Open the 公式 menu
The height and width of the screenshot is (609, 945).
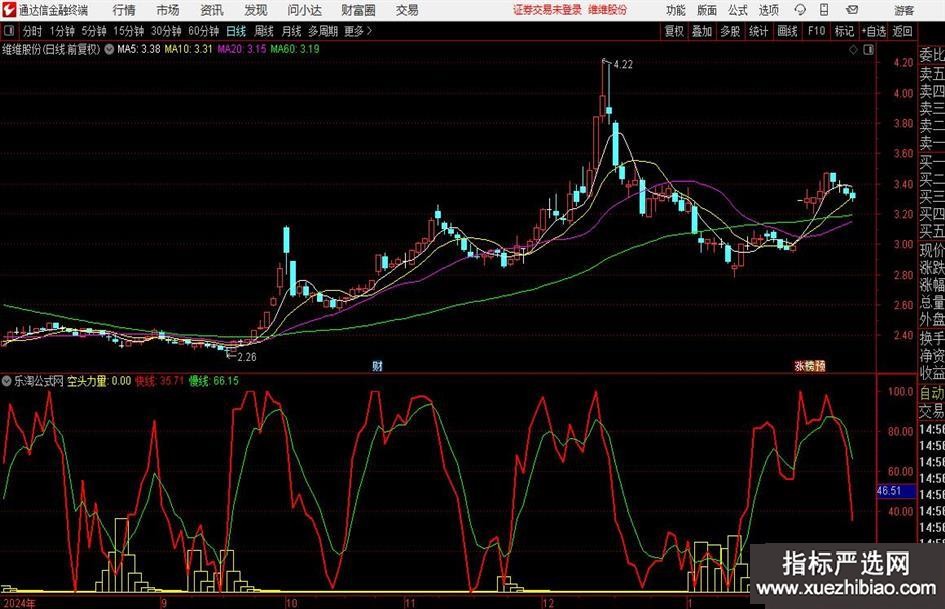click(738, 10)
